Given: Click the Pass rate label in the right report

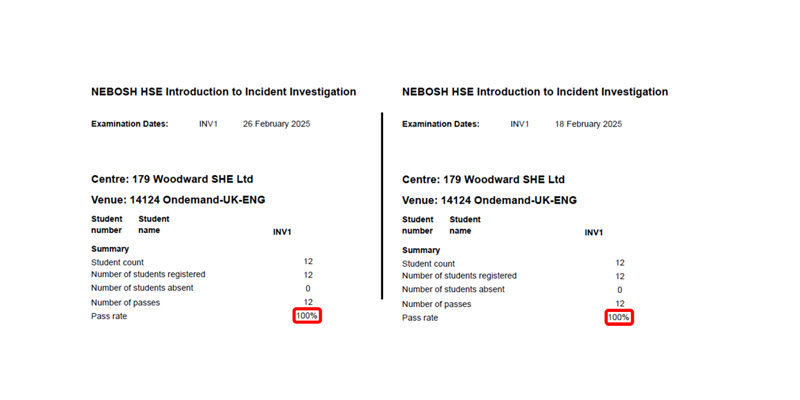Looking at the screenshot, I should 420,317.
